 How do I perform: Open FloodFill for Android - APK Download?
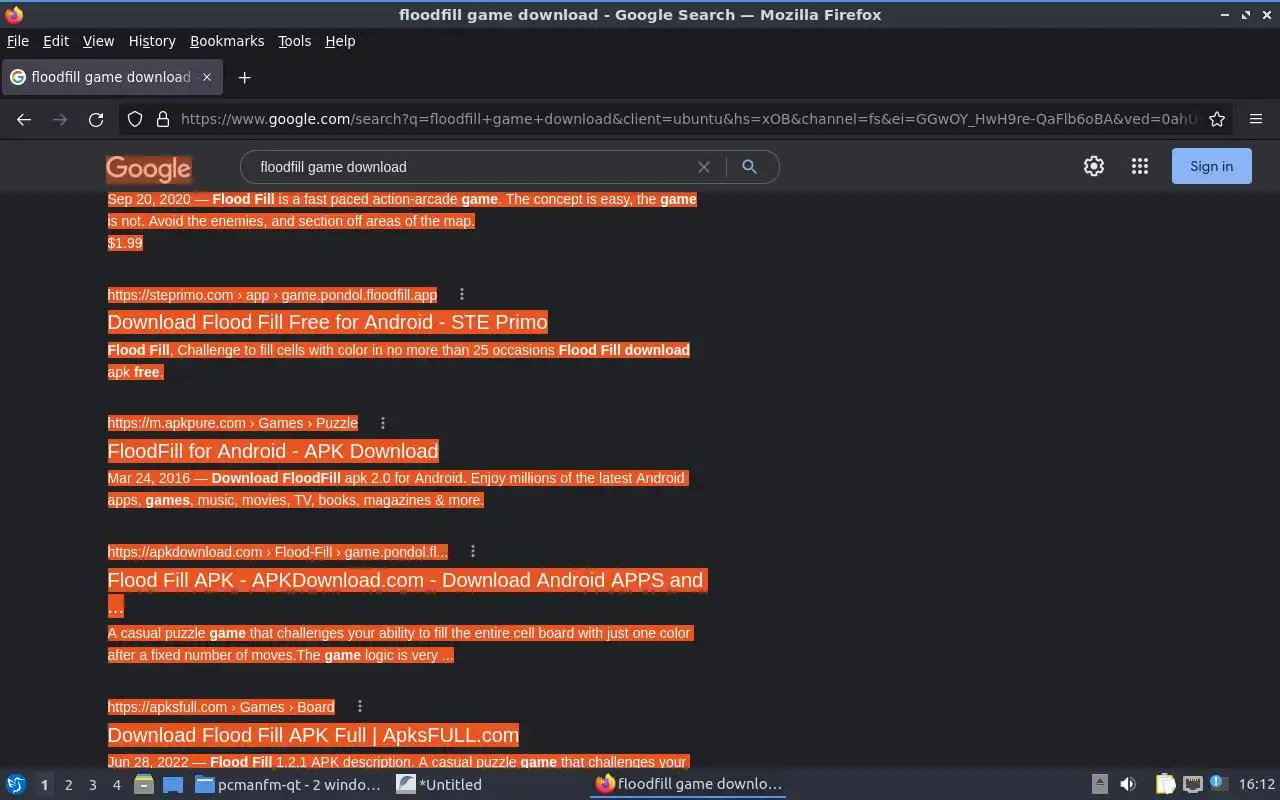[x=273, y=451]
